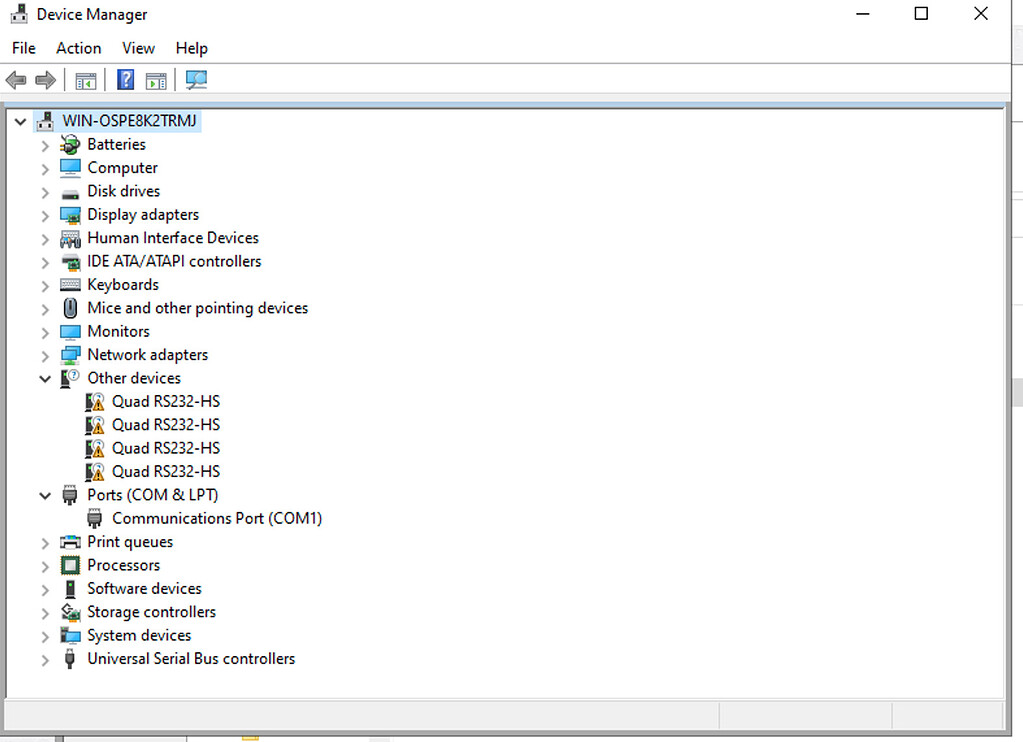1023x742 pixels.
Task: Collapse the Ports (COM & LPT) node
Action: tap(45, 495)
